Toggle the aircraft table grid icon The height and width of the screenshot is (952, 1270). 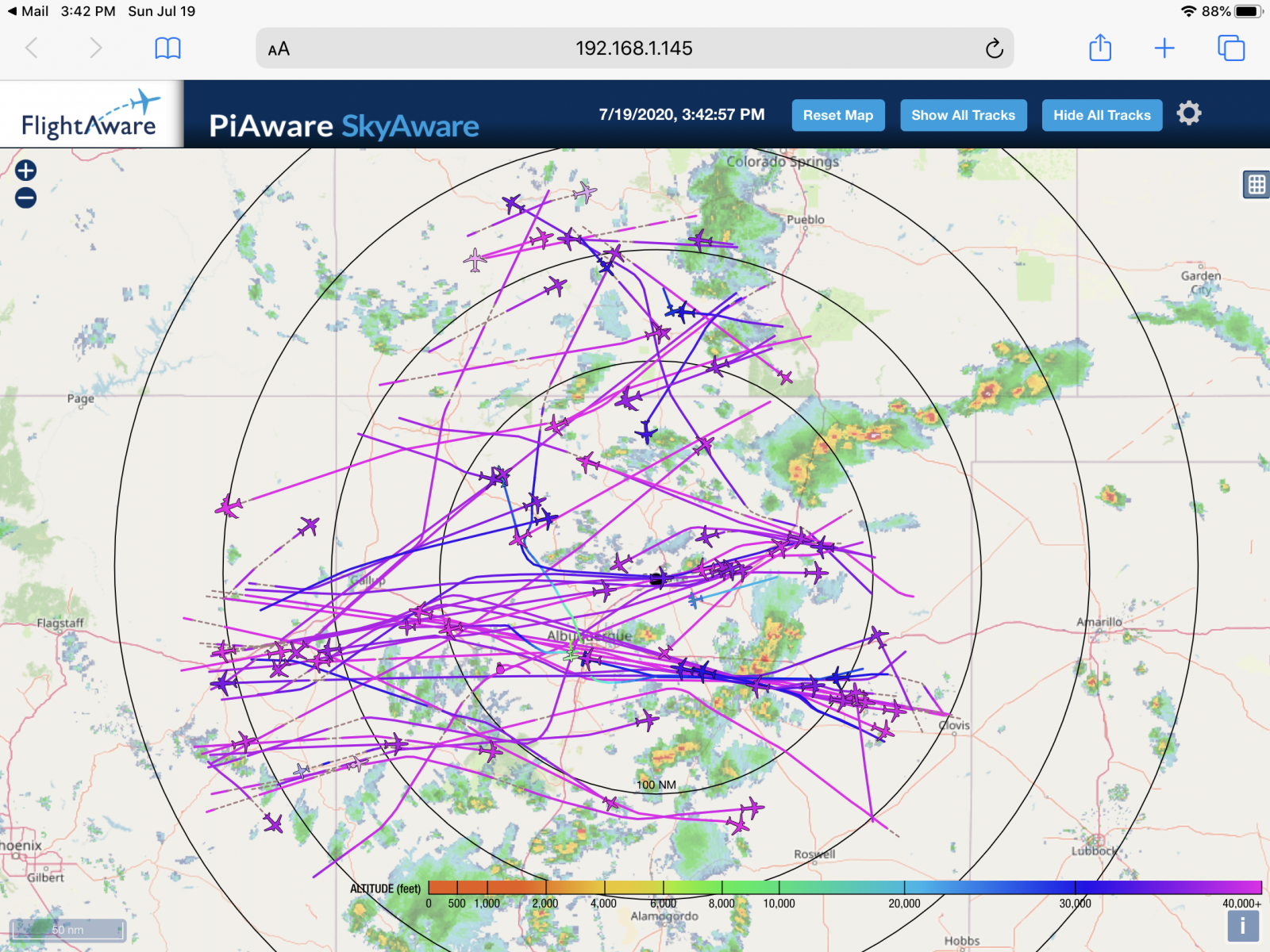pos(1257,185)
